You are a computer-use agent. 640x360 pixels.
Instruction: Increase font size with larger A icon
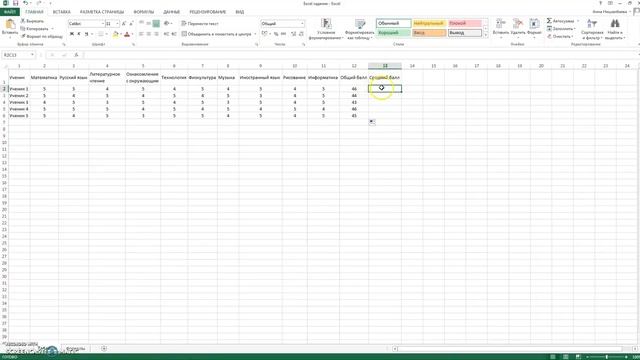tap(124, 24)
